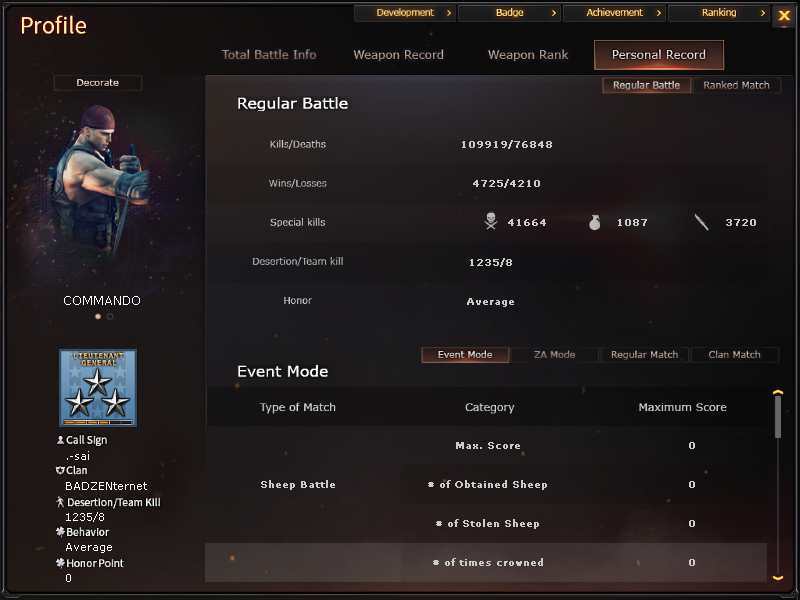This screenshot has height=600, width=800.
Task: Click the Clan shield icon
Action: point(60,470)
